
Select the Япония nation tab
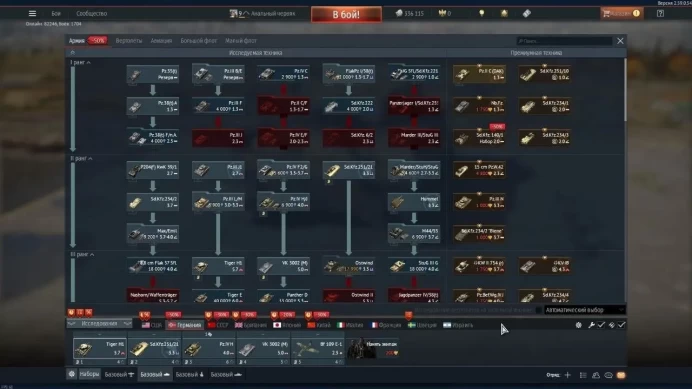coord(287,325)
